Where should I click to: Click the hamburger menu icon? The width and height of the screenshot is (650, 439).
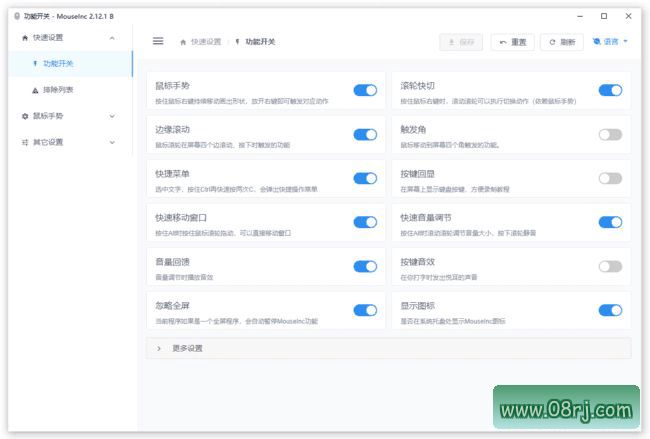[x=158, y=41]
